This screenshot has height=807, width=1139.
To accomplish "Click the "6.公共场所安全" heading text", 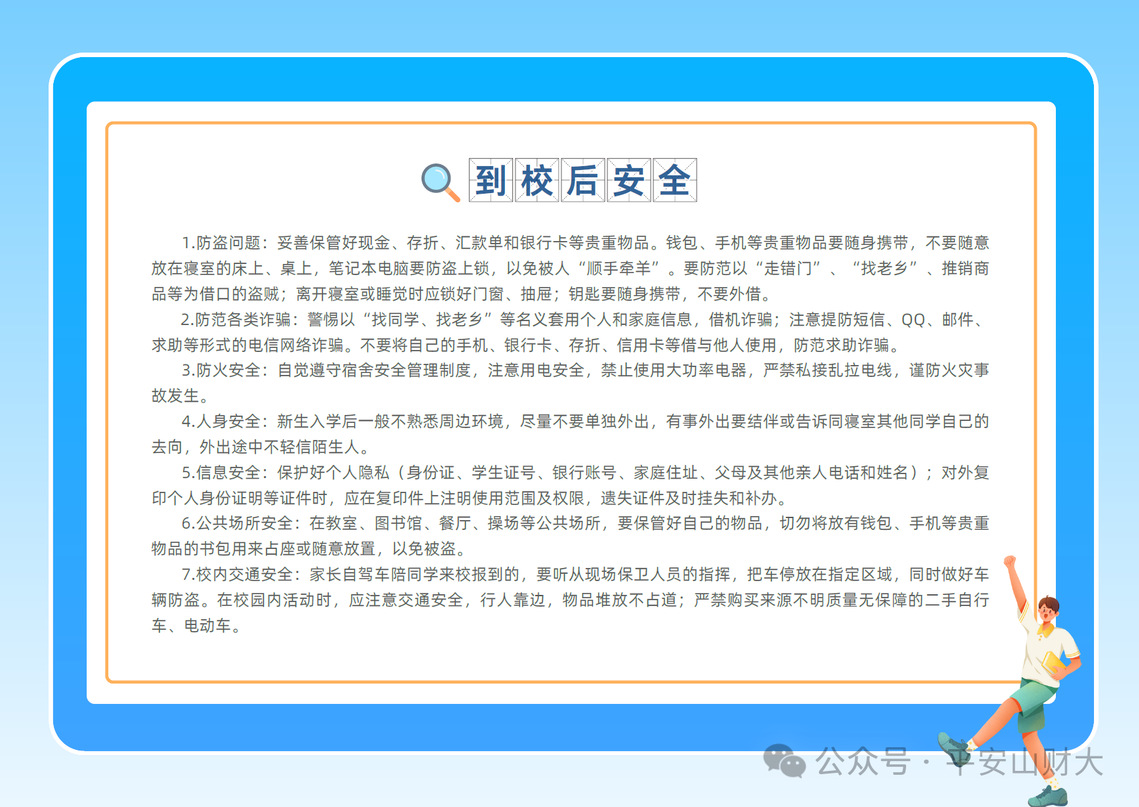I will 235,523.
